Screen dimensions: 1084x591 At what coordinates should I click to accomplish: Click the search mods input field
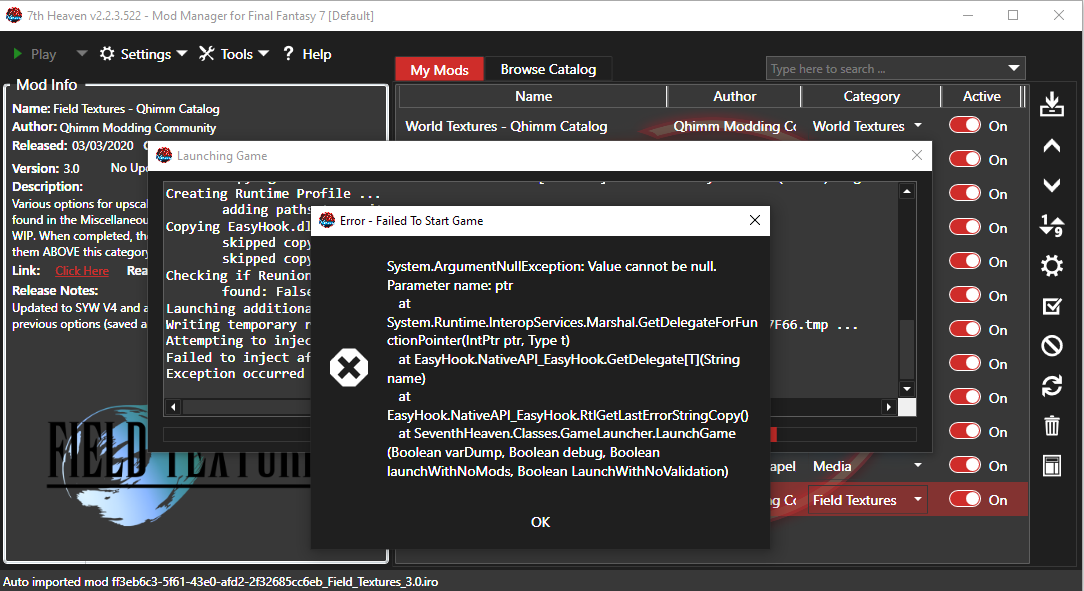[885, 68]
